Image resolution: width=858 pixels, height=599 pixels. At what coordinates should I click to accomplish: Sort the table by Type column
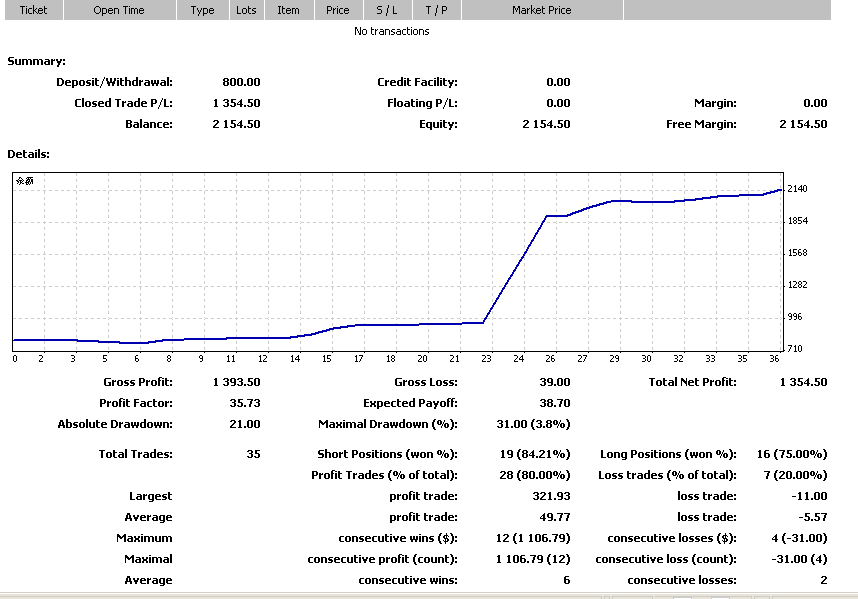(x=202, y=10)
